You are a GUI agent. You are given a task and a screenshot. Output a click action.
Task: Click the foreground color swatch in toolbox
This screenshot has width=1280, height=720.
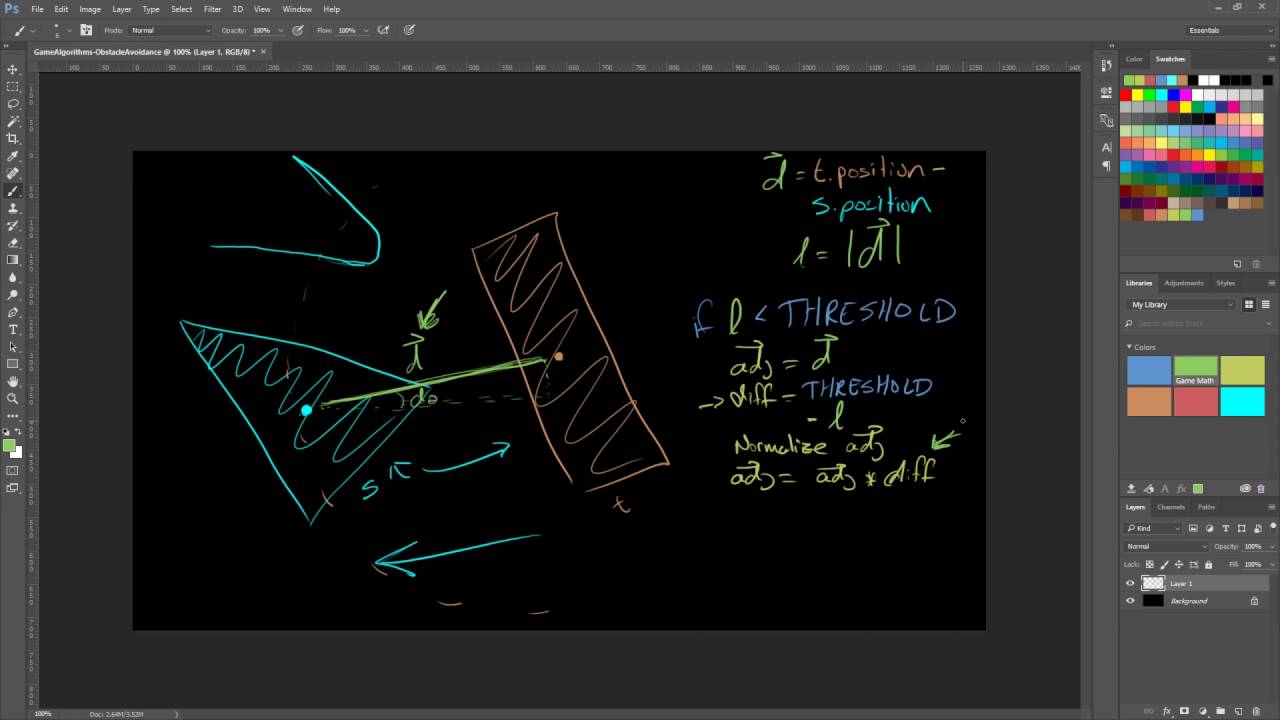(x=9, y=446)
